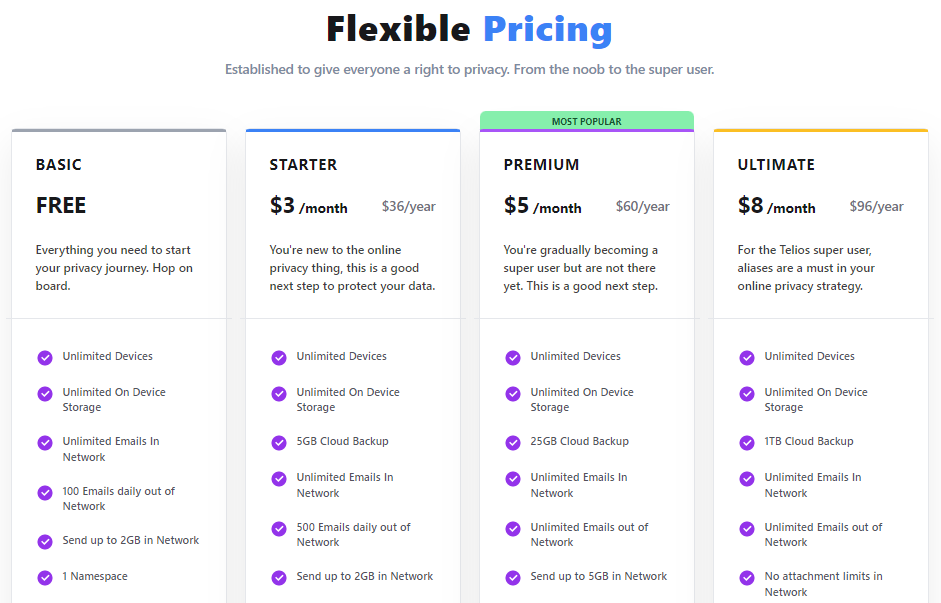
Task: Click the checkmark next to 5GB Cloud Backup
Action: tap(279, 443)
